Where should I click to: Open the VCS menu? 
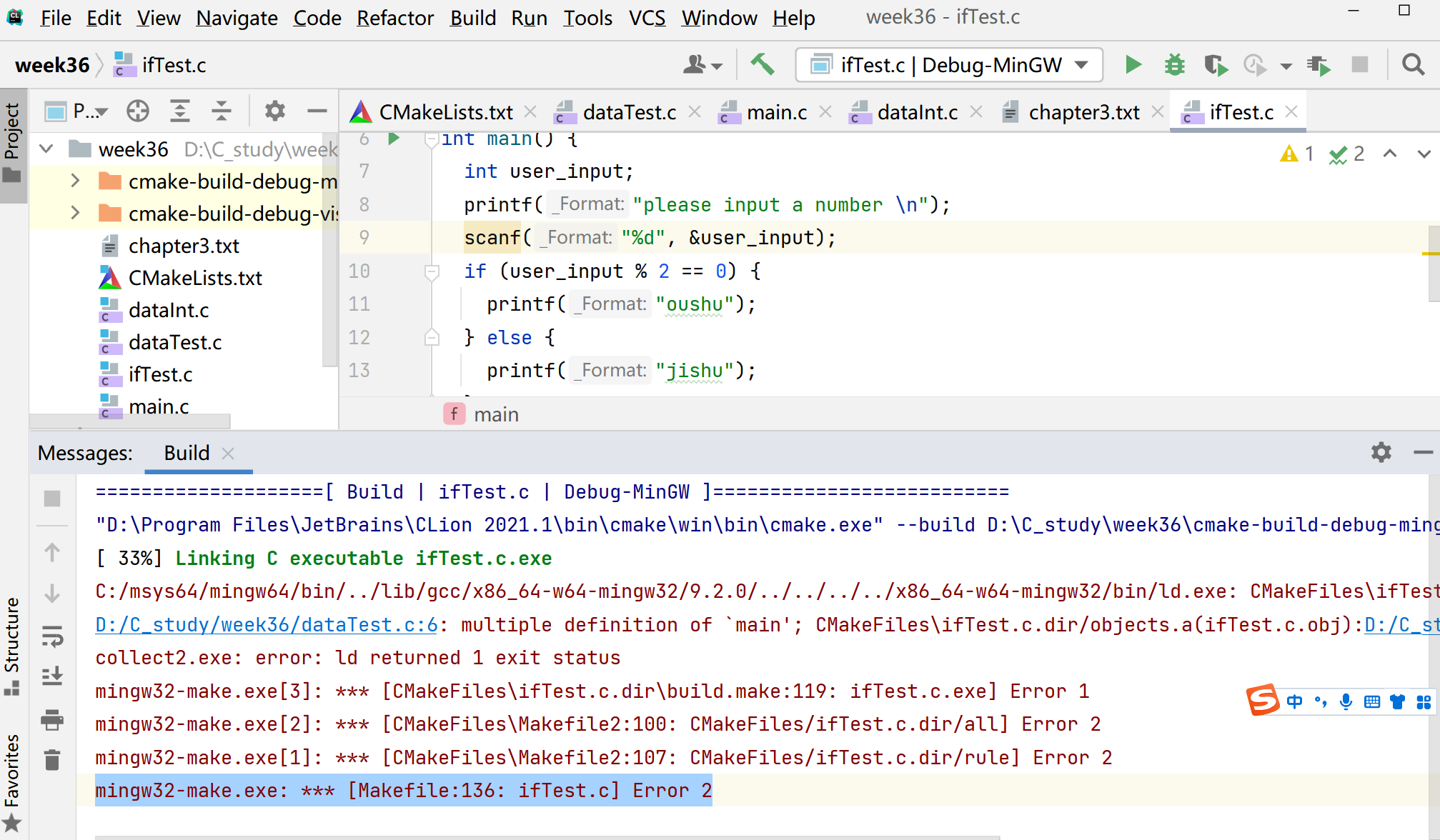[647, 18]
